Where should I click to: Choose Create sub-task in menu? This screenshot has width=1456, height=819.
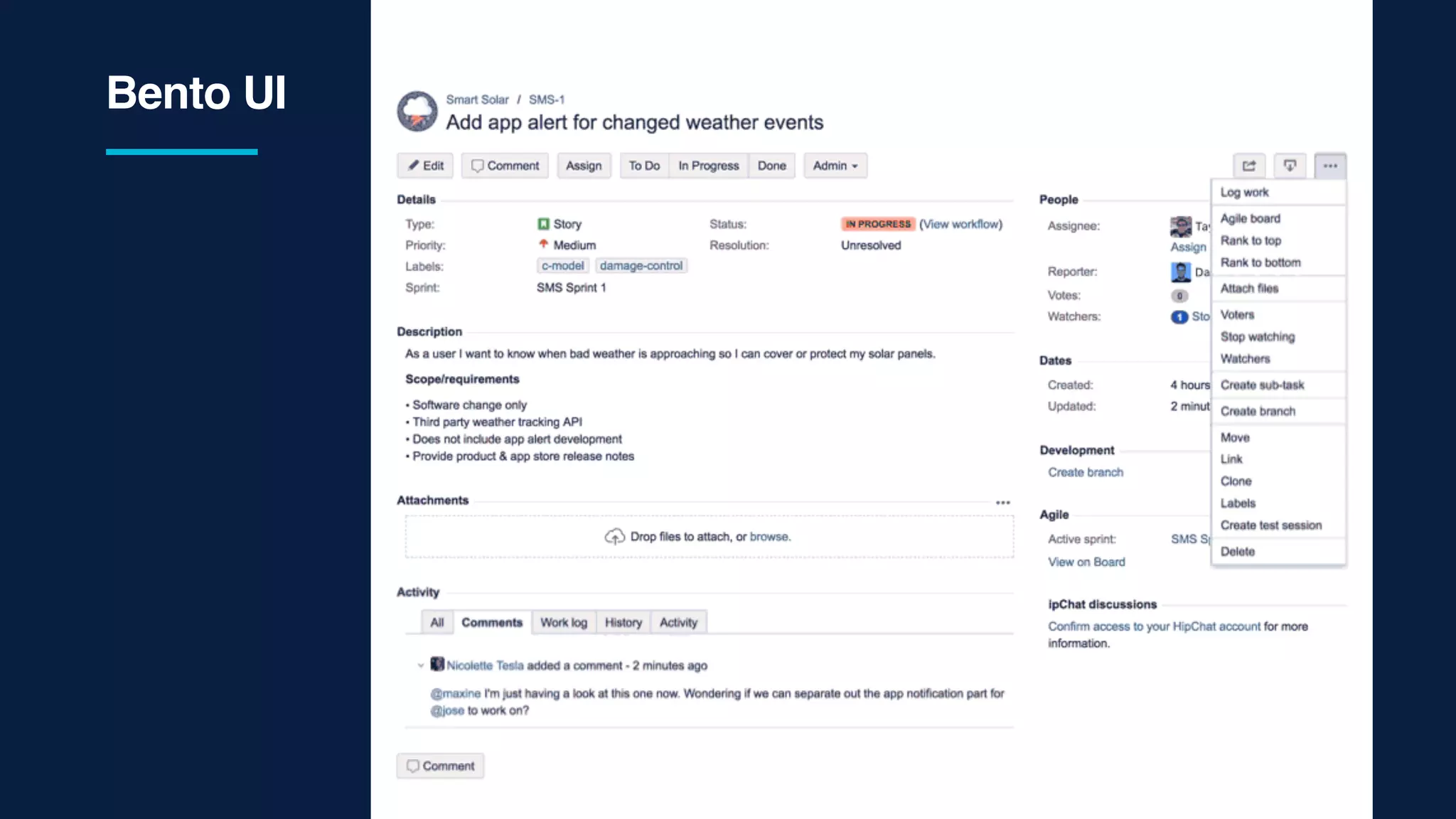point(1262,385)
